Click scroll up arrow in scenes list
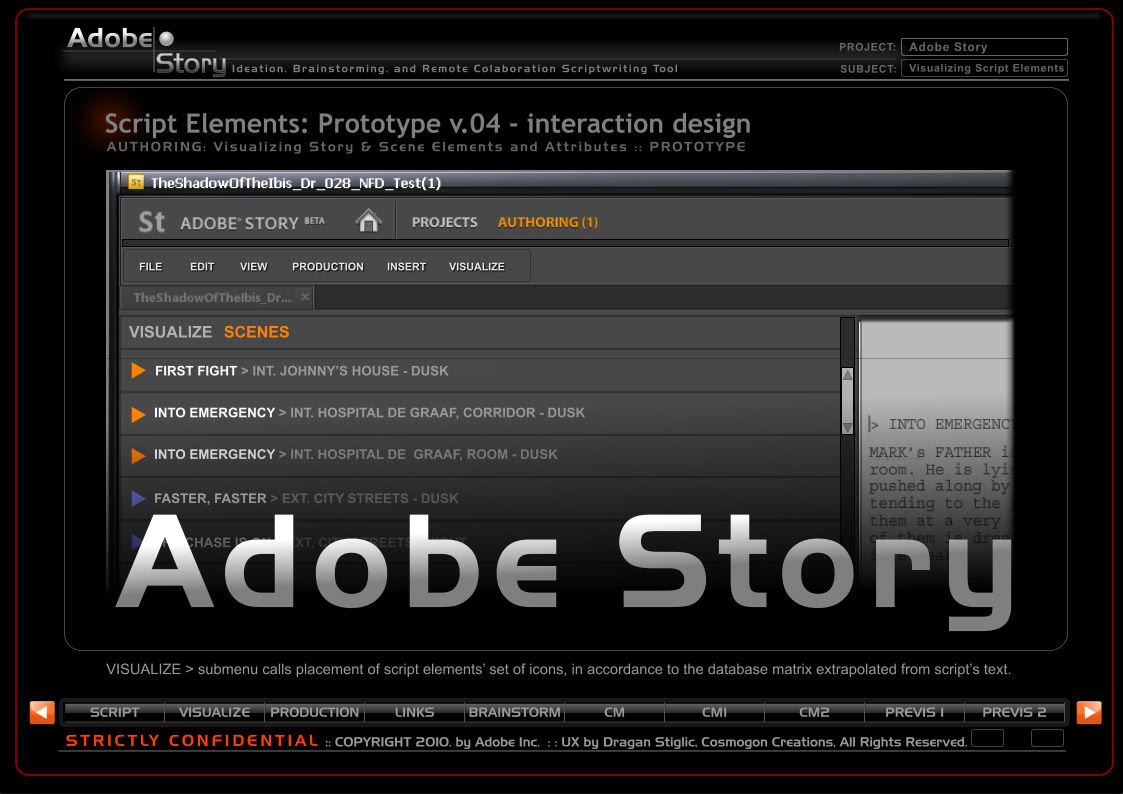The height and width of the screenshot is (794, 1123). click(847, 374)
